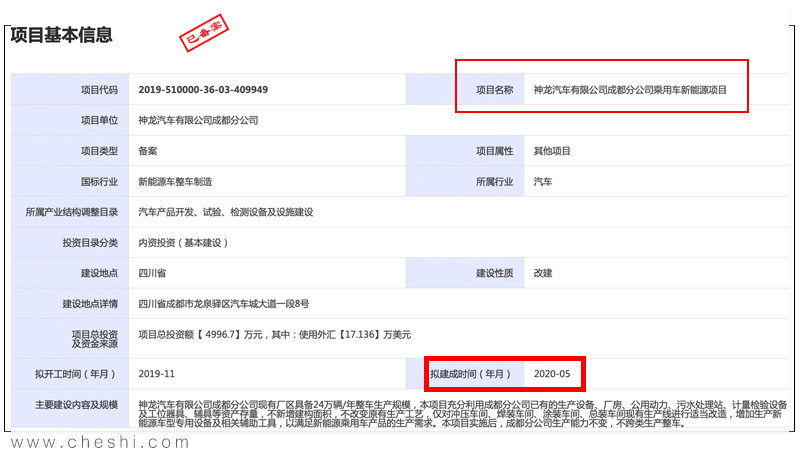
Task: Click the 已备案 red stamp
Action: 204,33
